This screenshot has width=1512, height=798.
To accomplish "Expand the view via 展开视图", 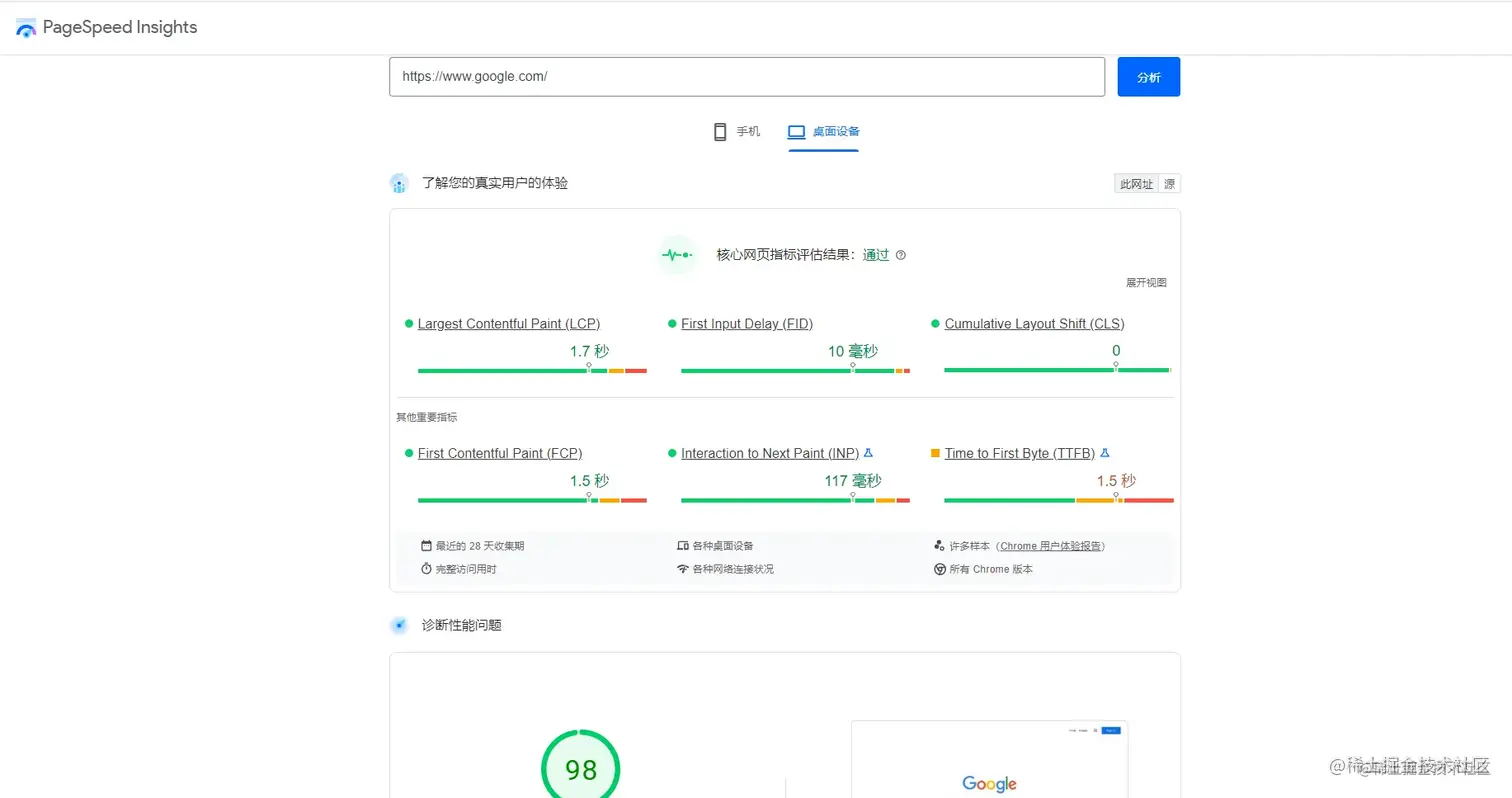I will click(x=1146, y=283).
